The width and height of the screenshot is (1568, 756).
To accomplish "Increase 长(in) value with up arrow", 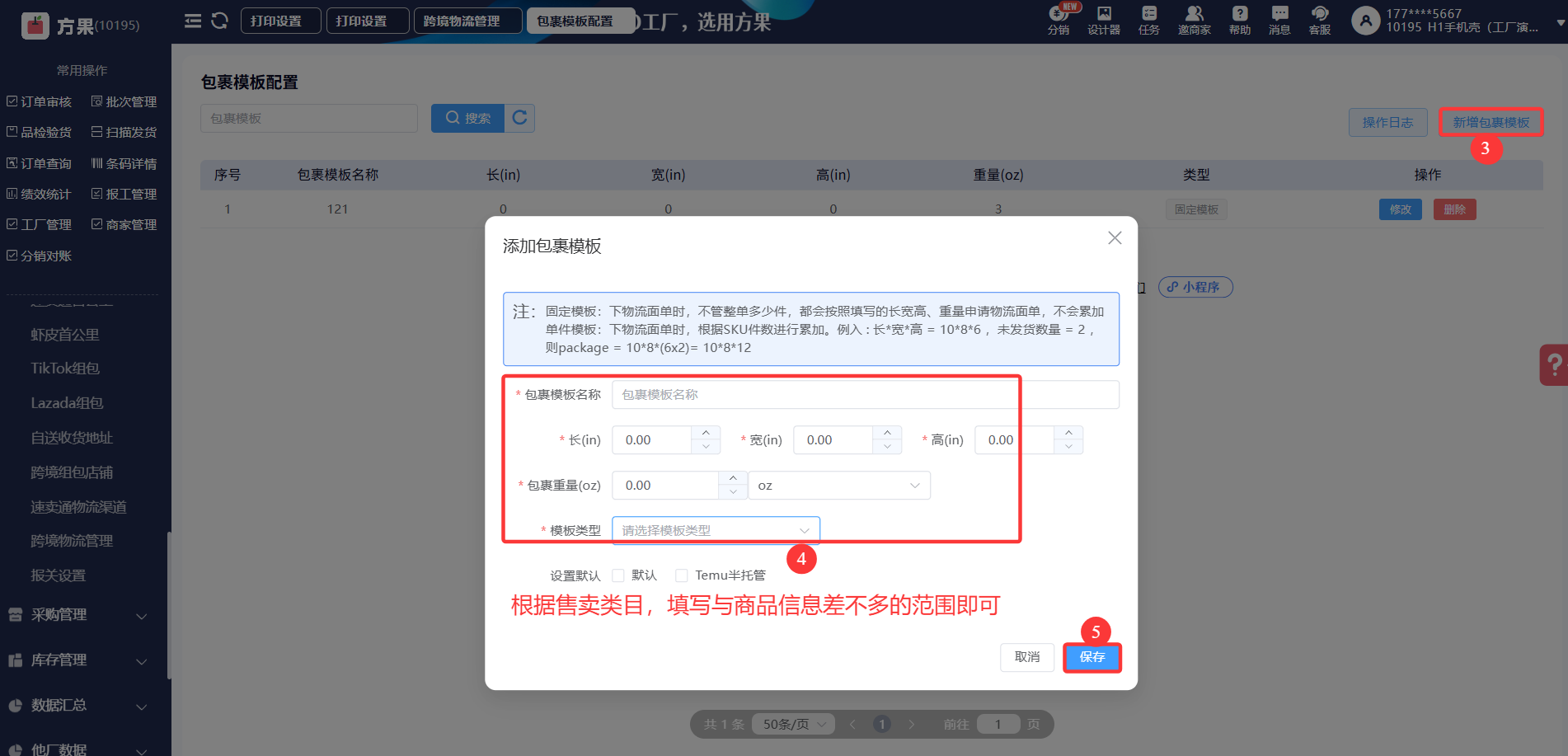I will (706, 433).
